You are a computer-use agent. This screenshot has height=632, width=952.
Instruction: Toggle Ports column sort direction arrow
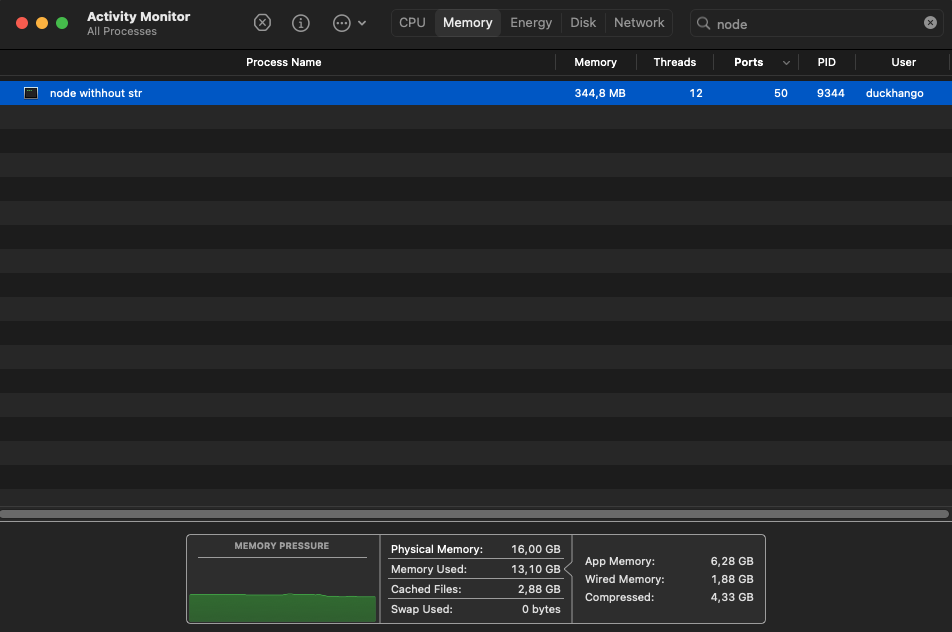click(786, 63)
